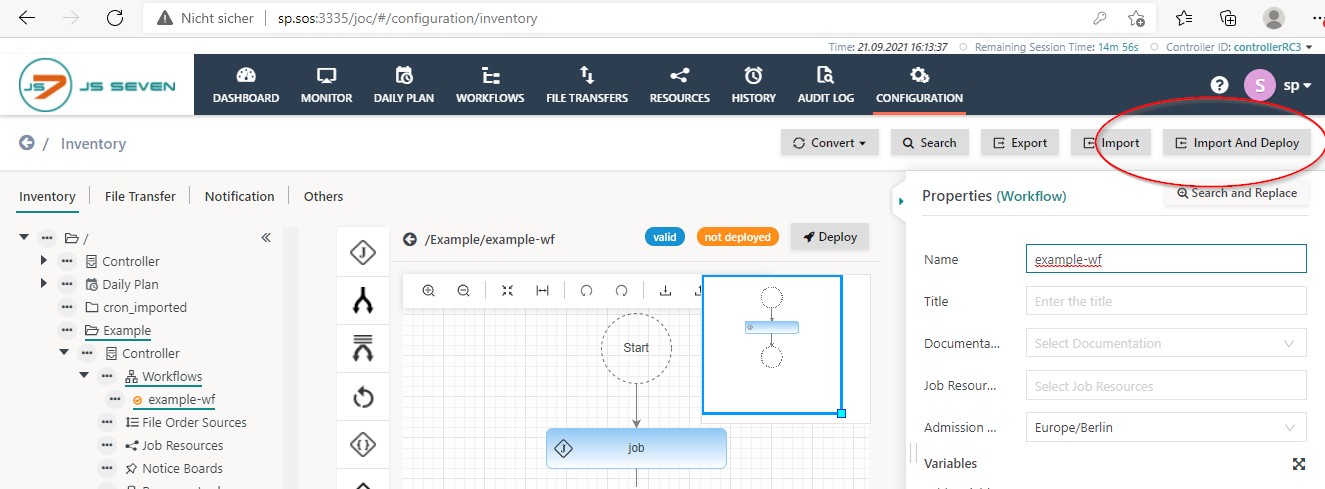Select the Fork instruction icon
The height and width of the screenshot is (489, 1325).
pos(362,301)
